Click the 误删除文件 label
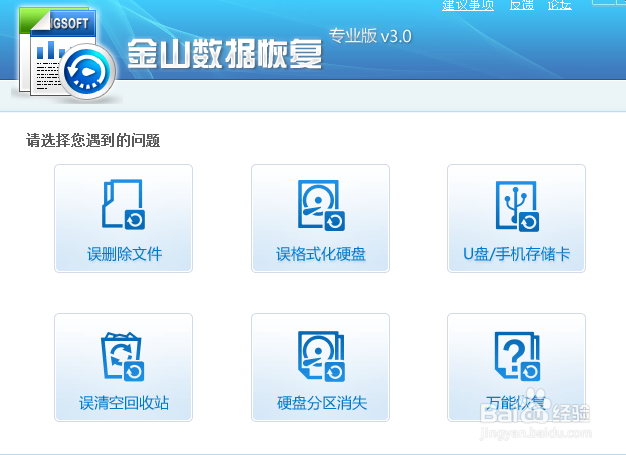Screen dimensions: 626x455 pos(125,254)
